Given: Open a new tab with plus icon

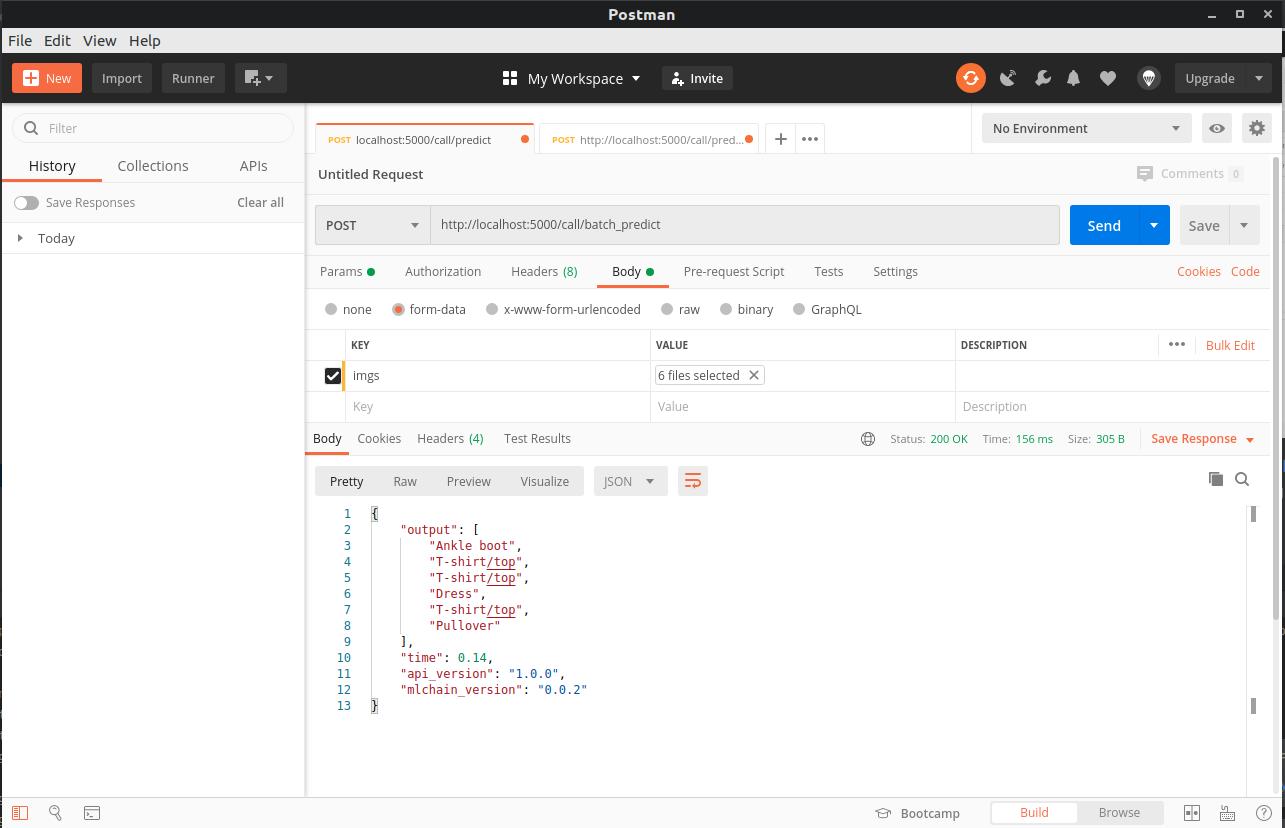Looking at the screenshot, I should (780, 139).
